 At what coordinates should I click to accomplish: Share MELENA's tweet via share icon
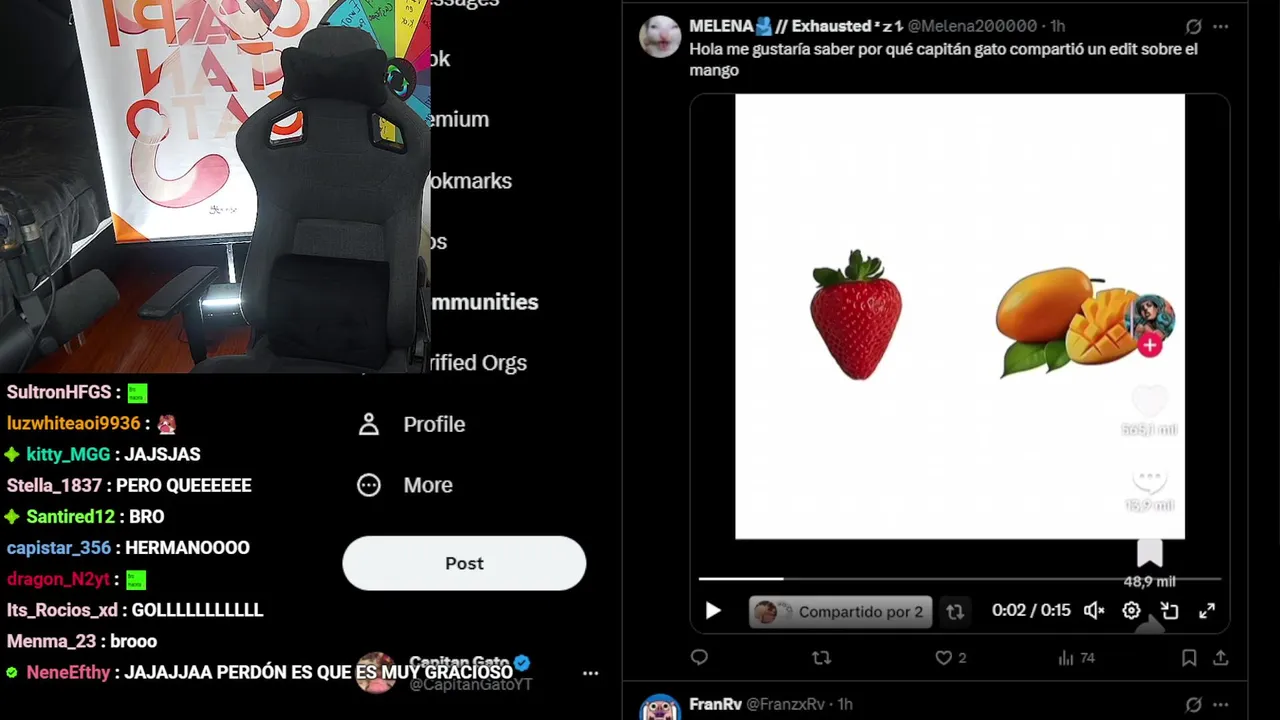[x=1221, y=657]
